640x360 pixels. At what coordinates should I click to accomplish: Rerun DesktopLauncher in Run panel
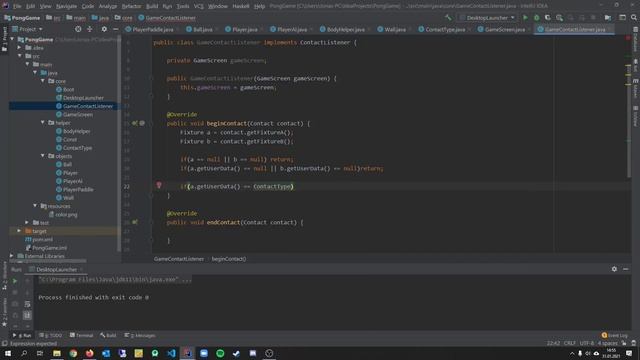click(x=15, y=281)
